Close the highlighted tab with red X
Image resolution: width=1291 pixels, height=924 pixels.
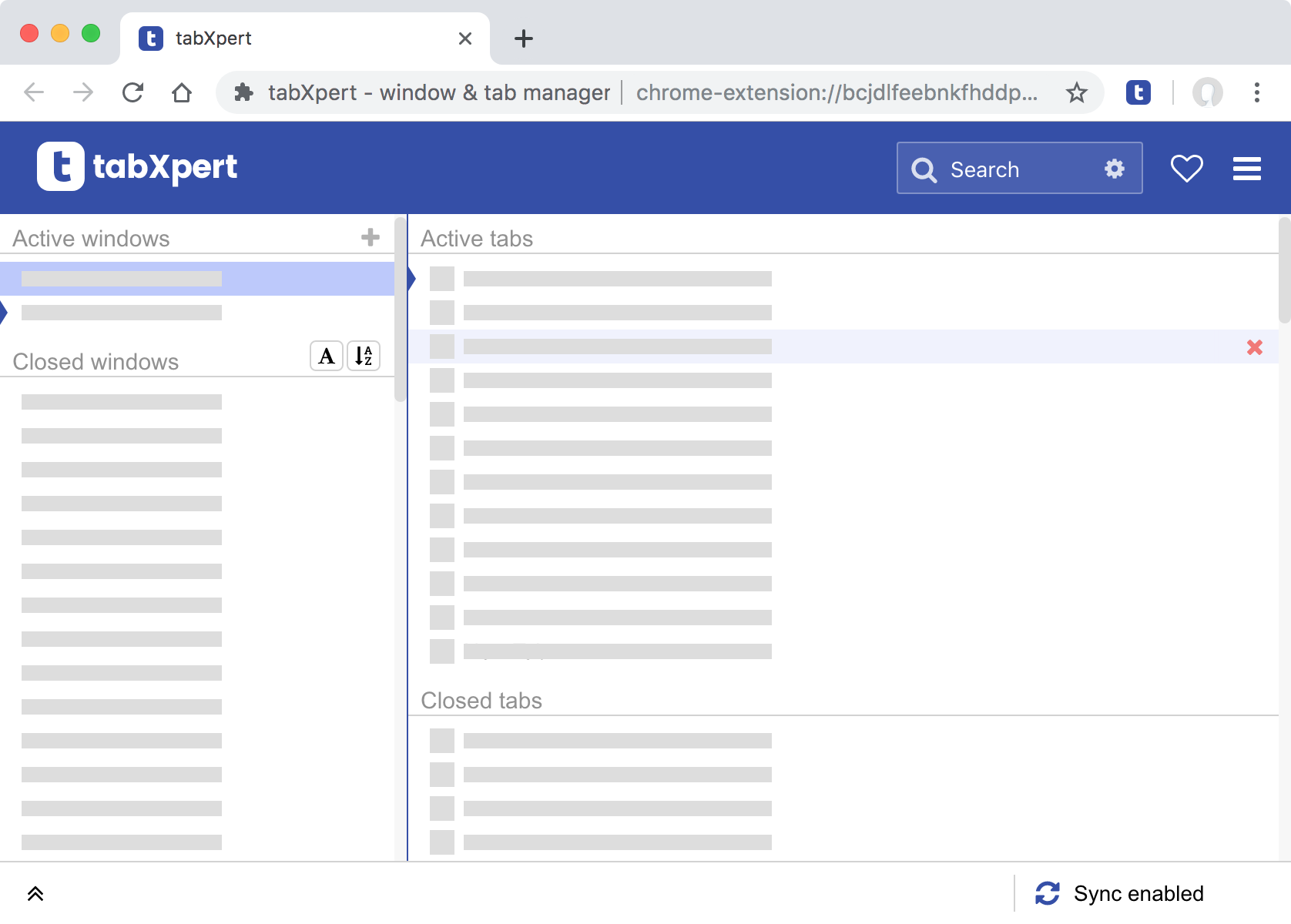(x=1255, y=347)
